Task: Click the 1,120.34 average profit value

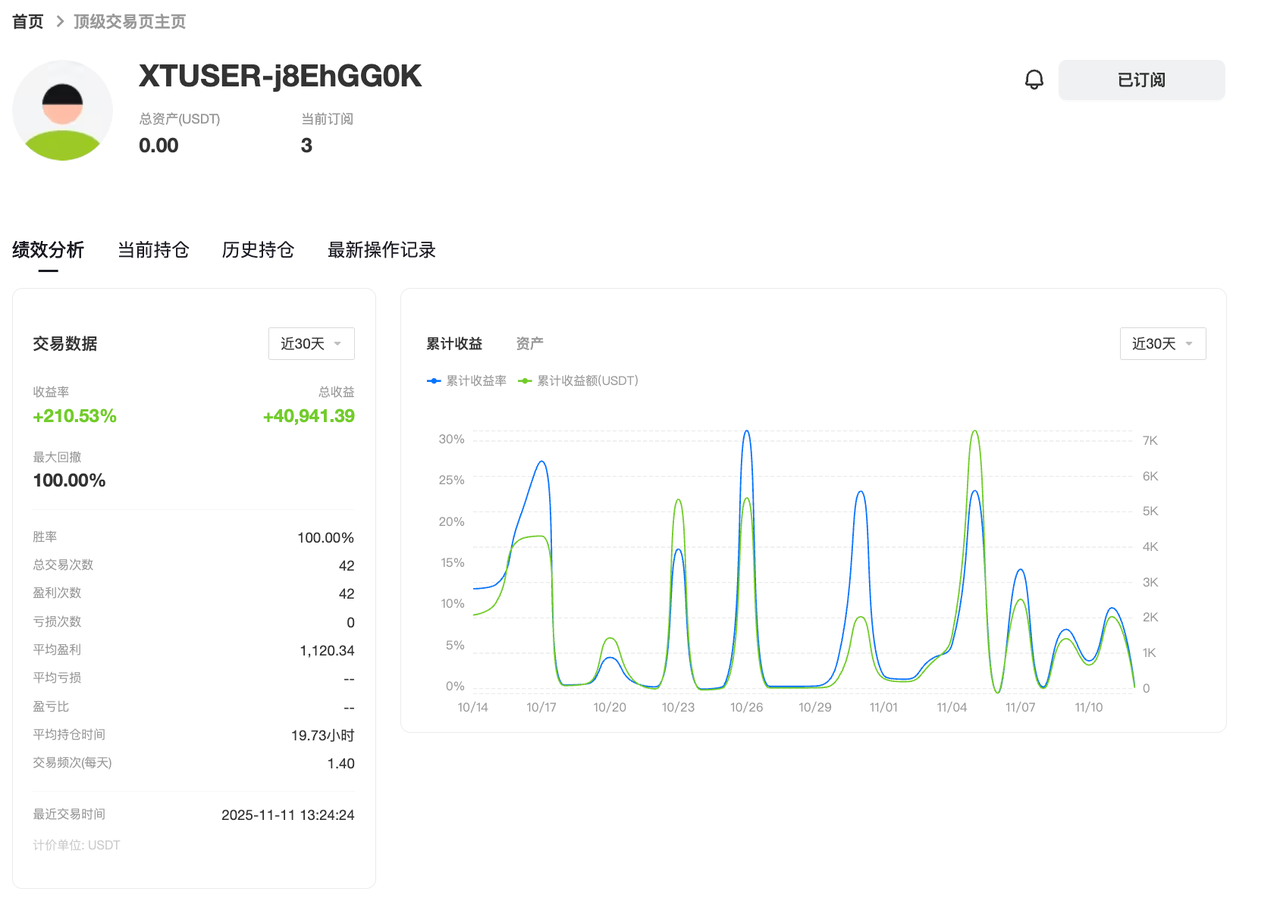Action: tap(327, 651)
